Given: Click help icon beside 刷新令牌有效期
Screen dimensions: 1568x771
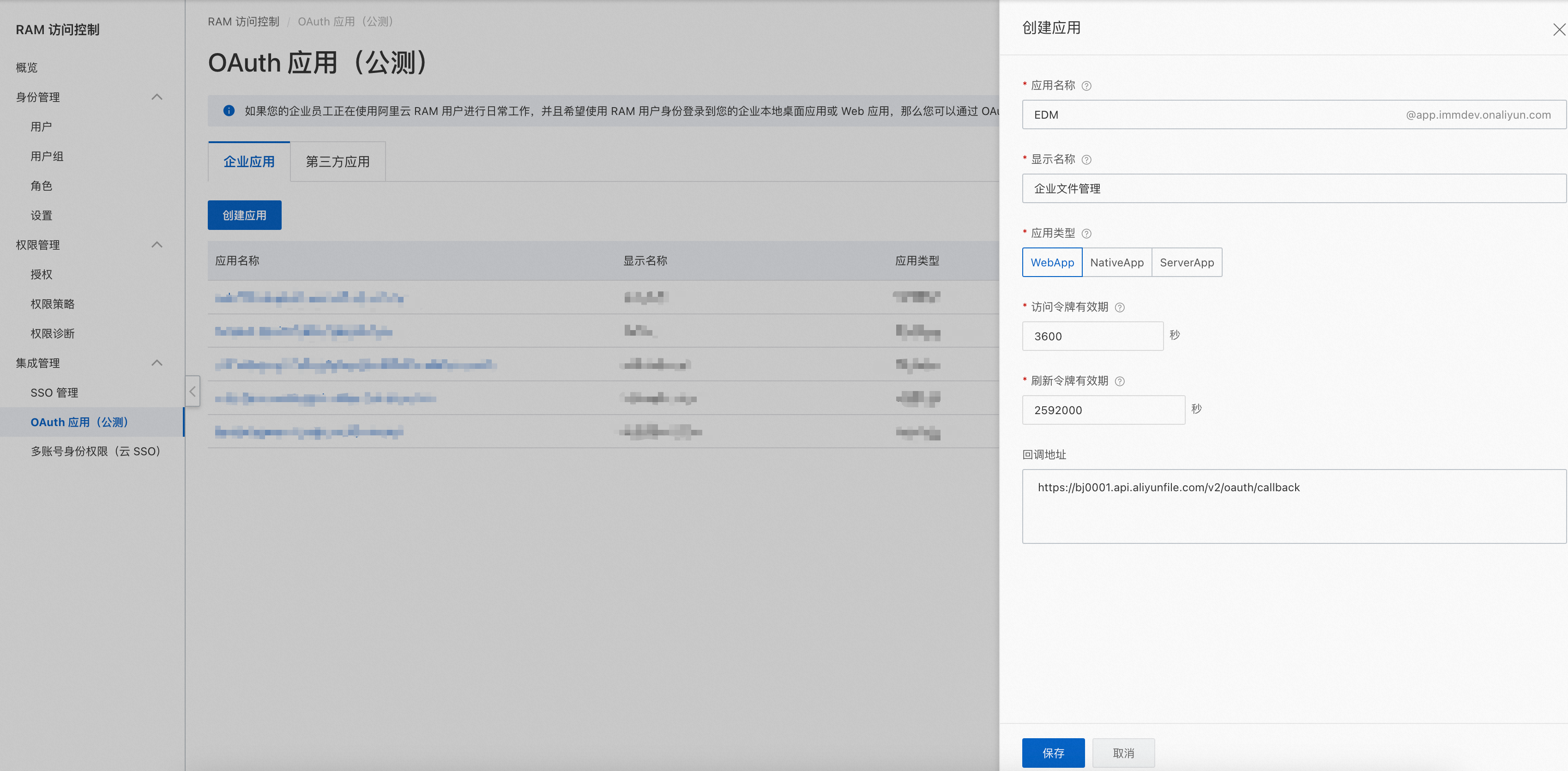Looking at the screenshot, I should 1119,381.
